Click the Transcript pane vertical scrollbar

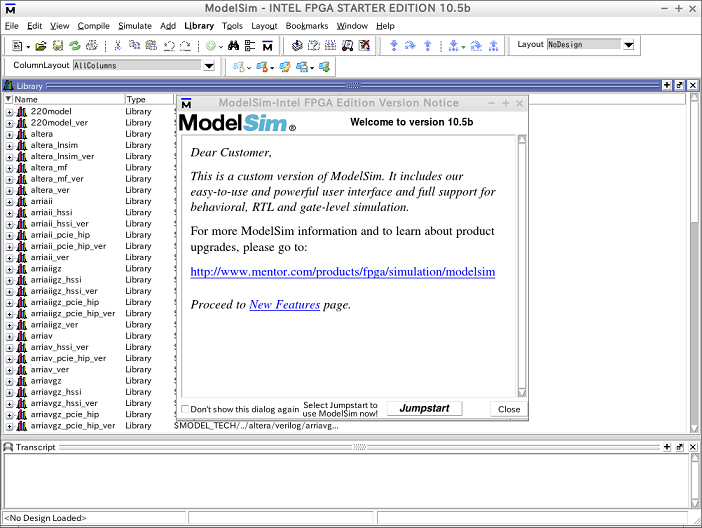(x=695, y=481)
